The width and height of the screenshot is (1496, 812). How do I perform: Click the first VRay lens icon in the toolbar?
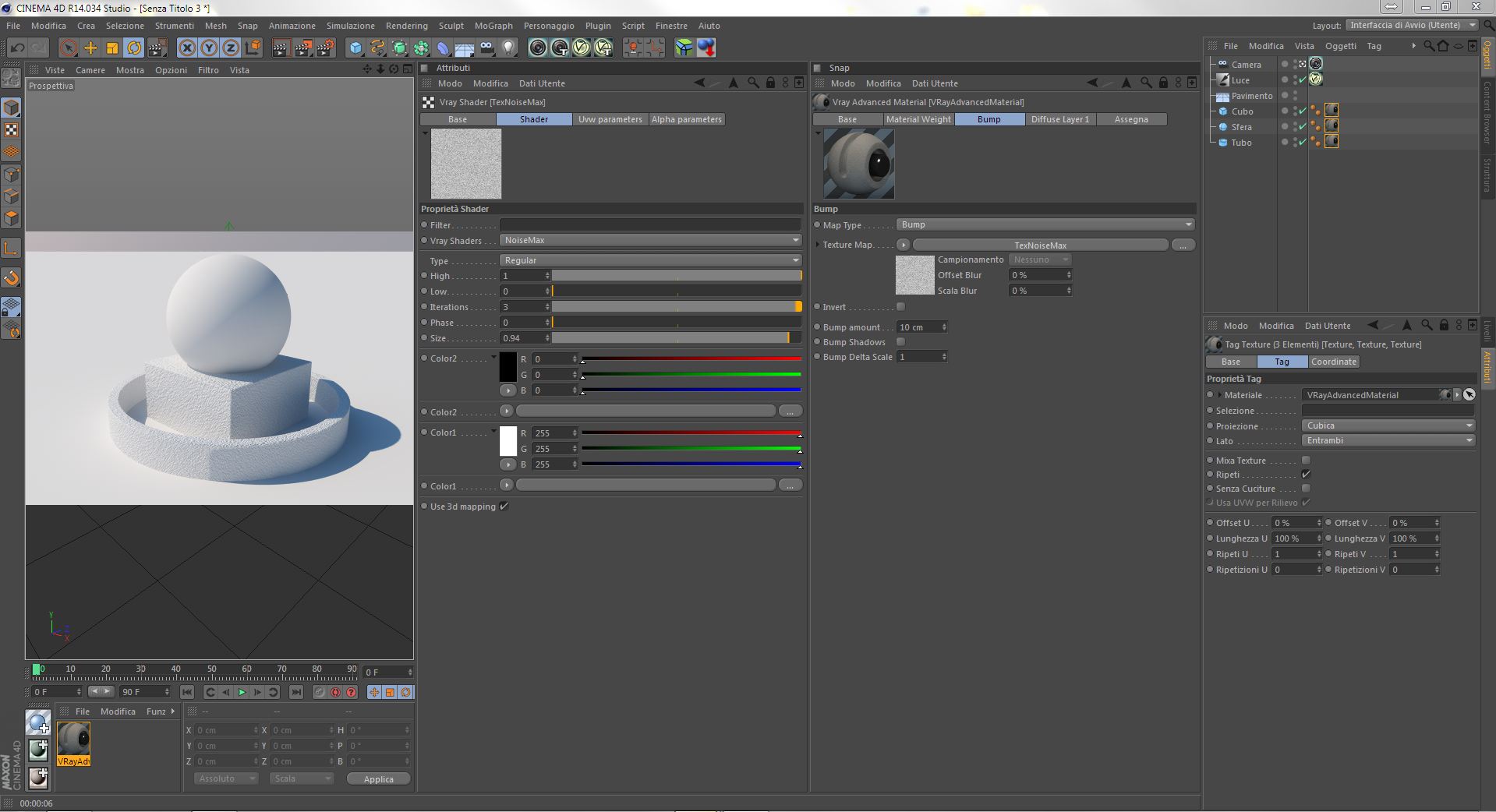click(538, 48)
